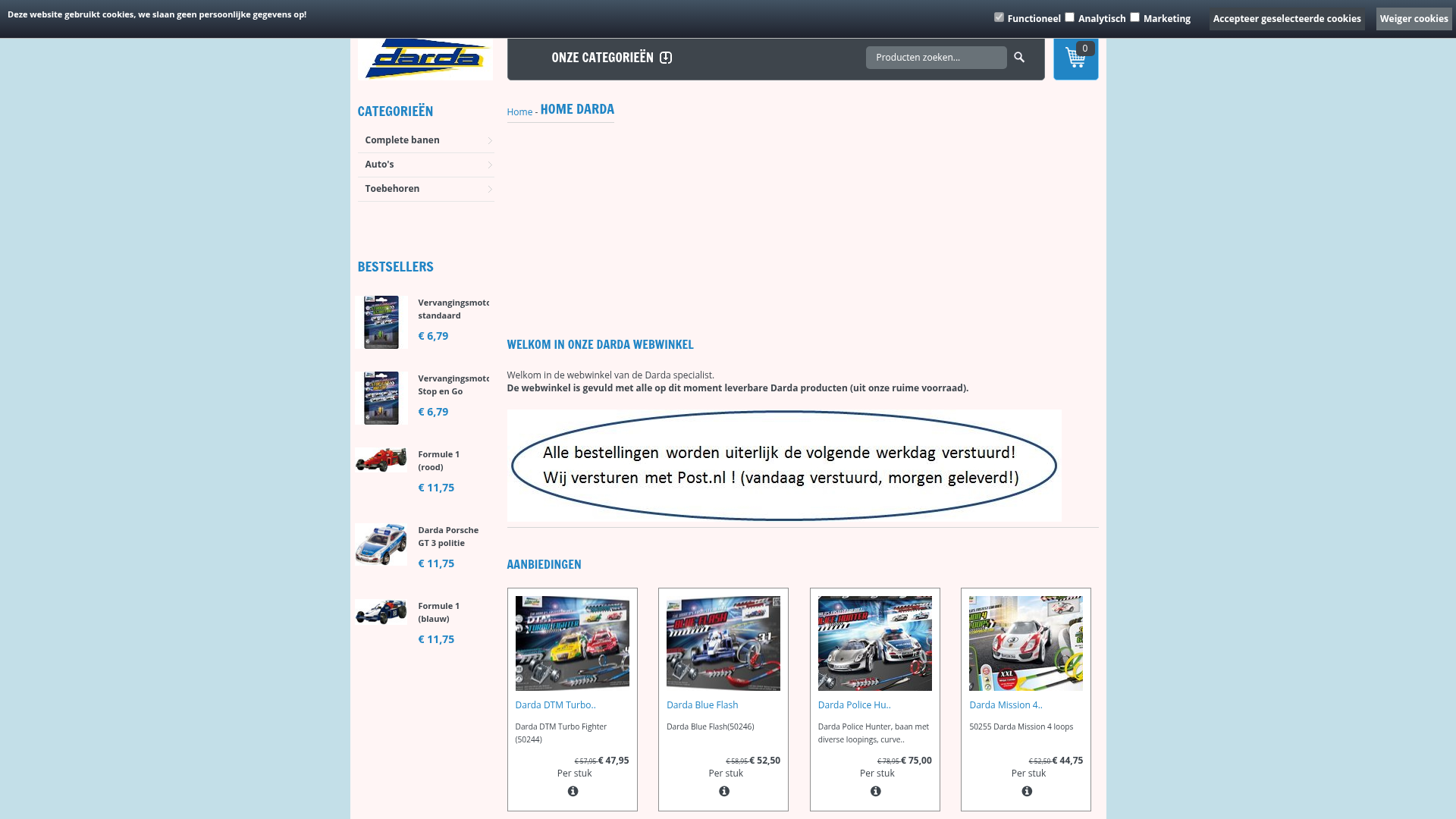Open the Darda Police Hu.. product link
Viewport: 1456px width, 819px height.
tap(854, 705)
